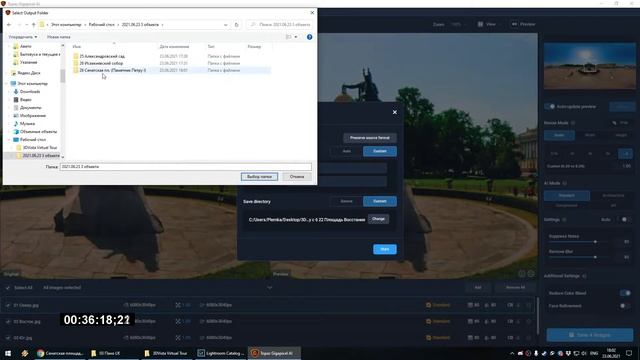Collapse the Этот компьютер tree node

tap(7, 83)
